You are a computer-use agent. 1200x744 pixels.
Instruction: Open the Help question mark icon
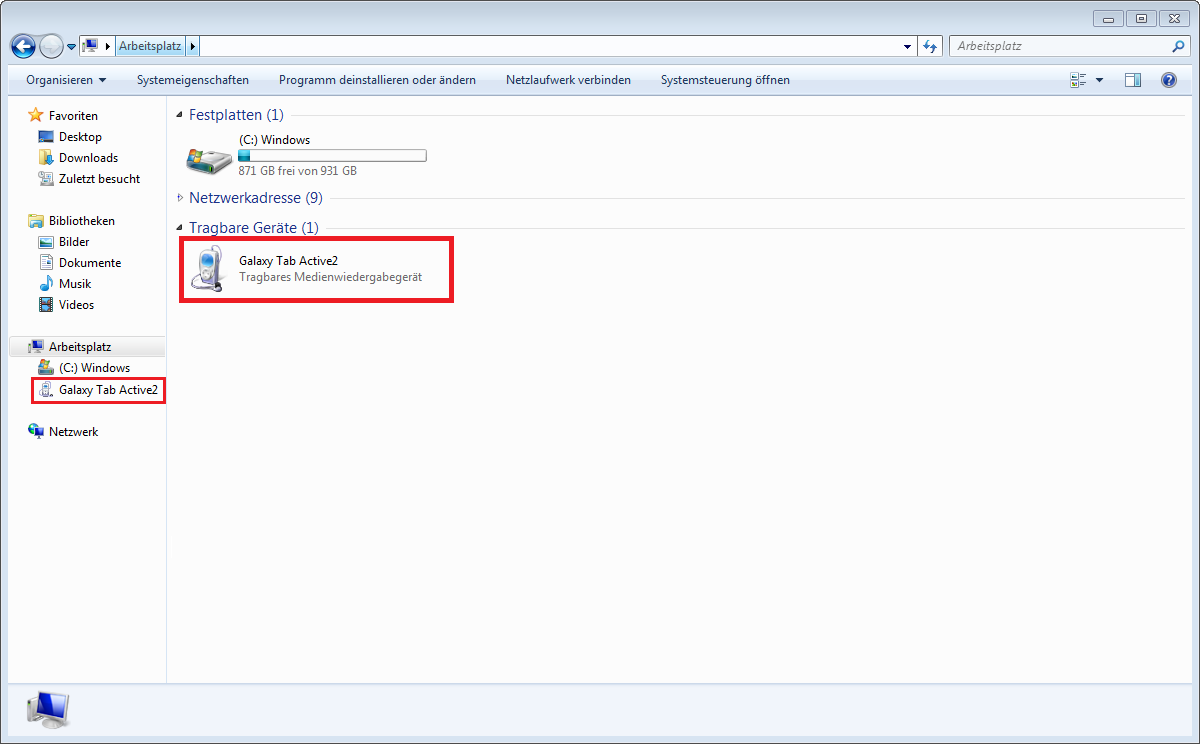1168,80
